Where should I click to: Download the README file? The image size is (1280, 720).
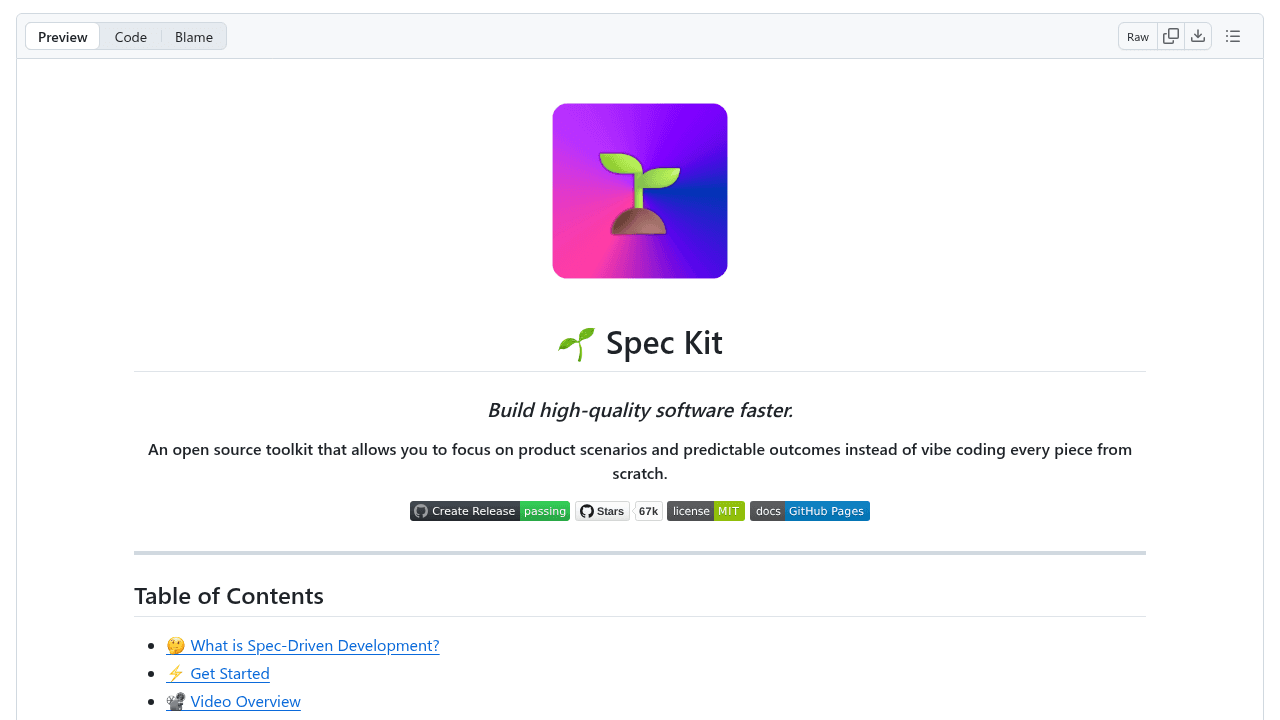[x=1198, y=35]
